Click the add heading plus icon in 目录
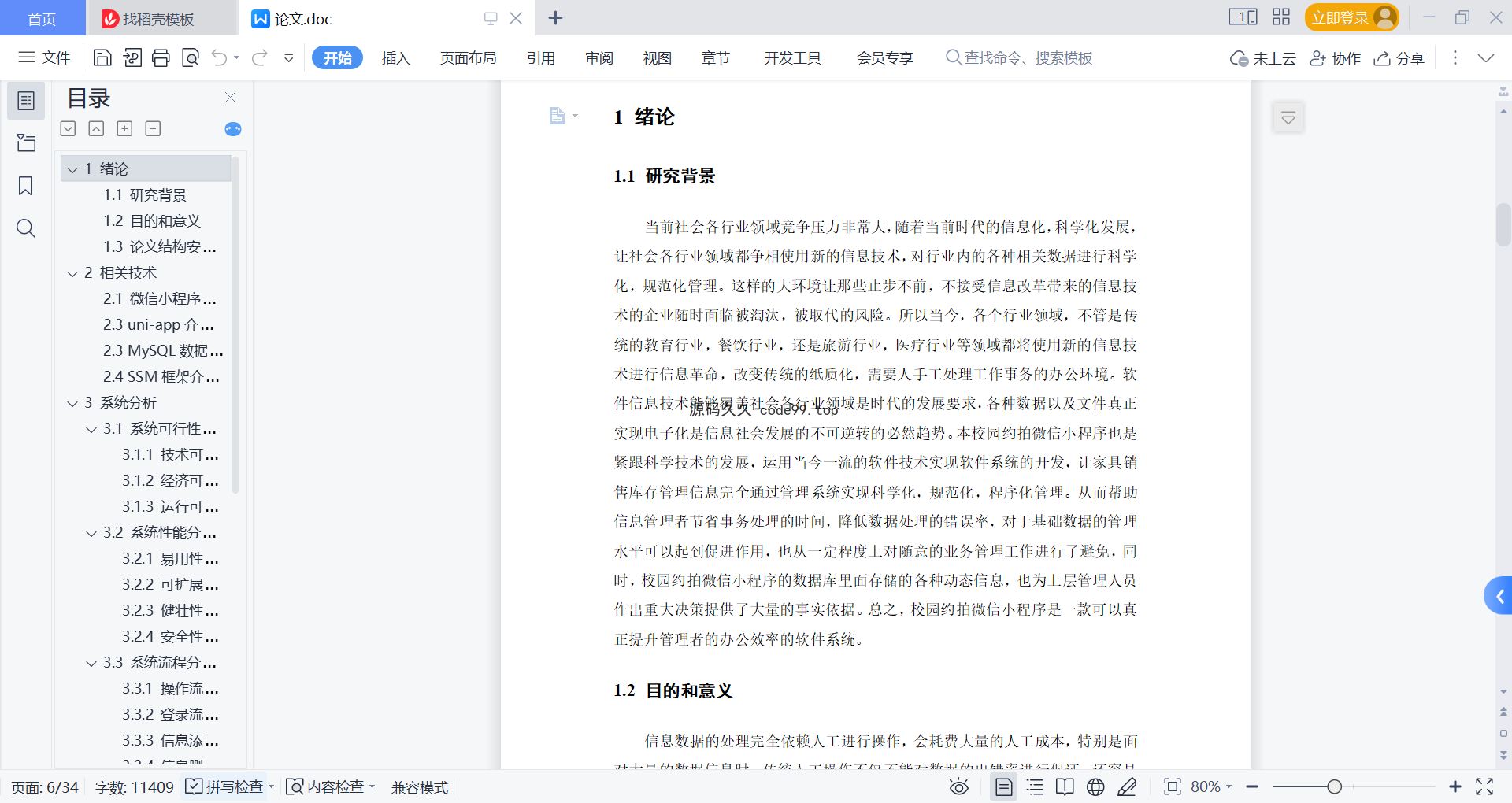Viewport: 1512px width, 803px height. point(124,128)
